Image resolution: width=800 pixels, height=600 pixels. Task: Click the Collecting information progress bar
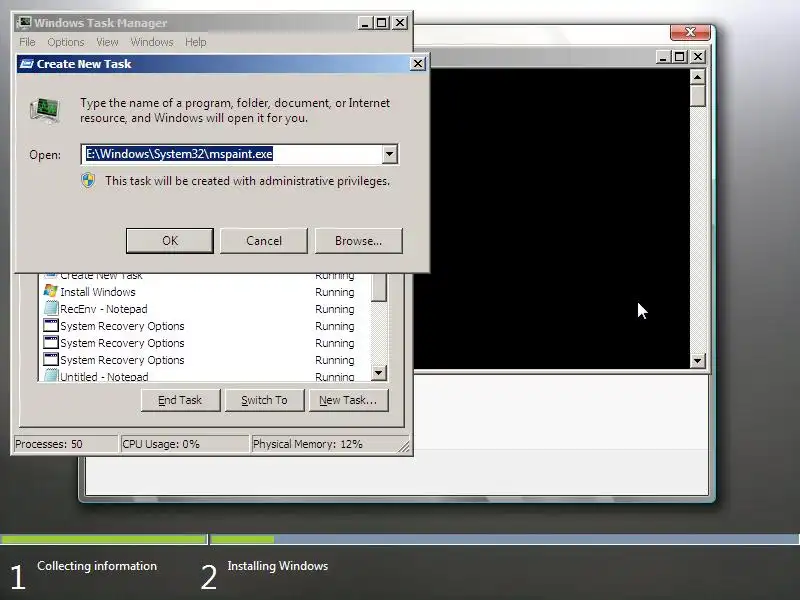click(x=104, y=539)
